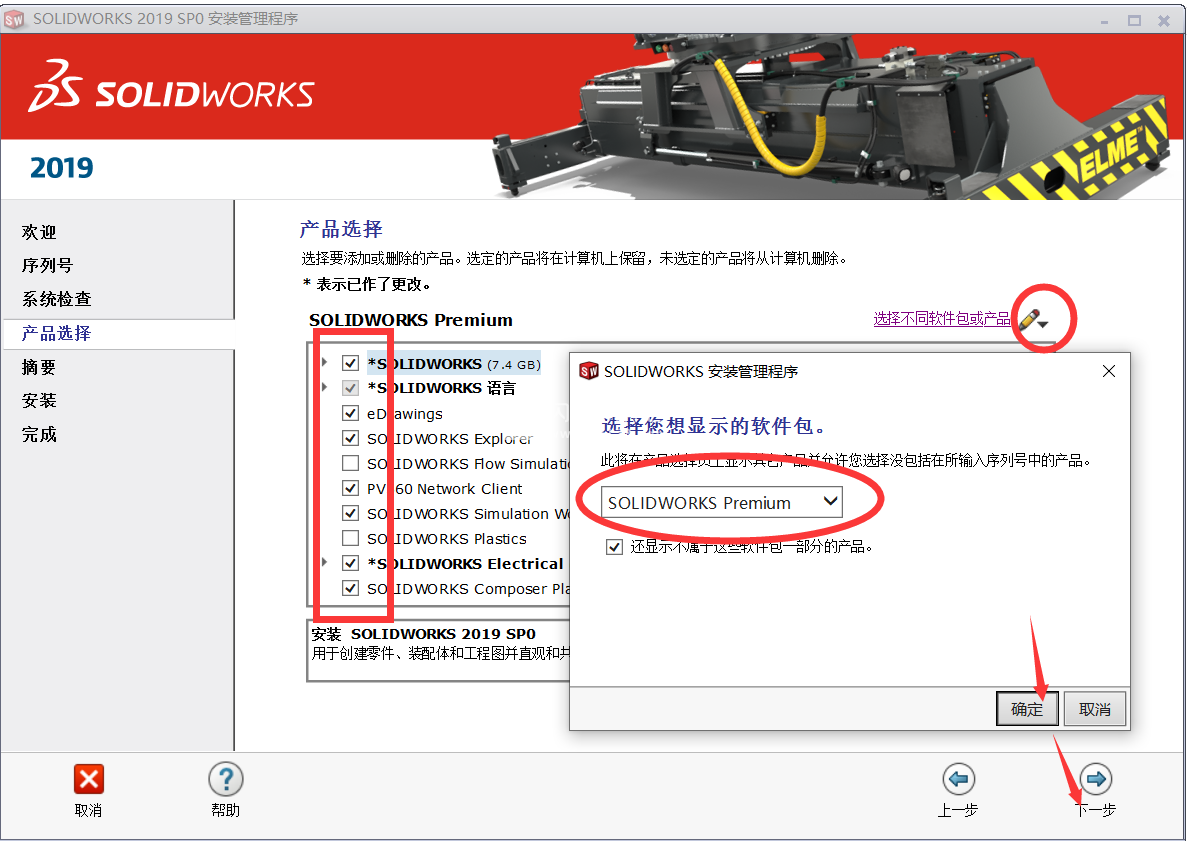Enable the SOLIDWORKS Flow Simulation checkbox
1187x841 pixels.
pyautogui.click(x=350, y=463)
